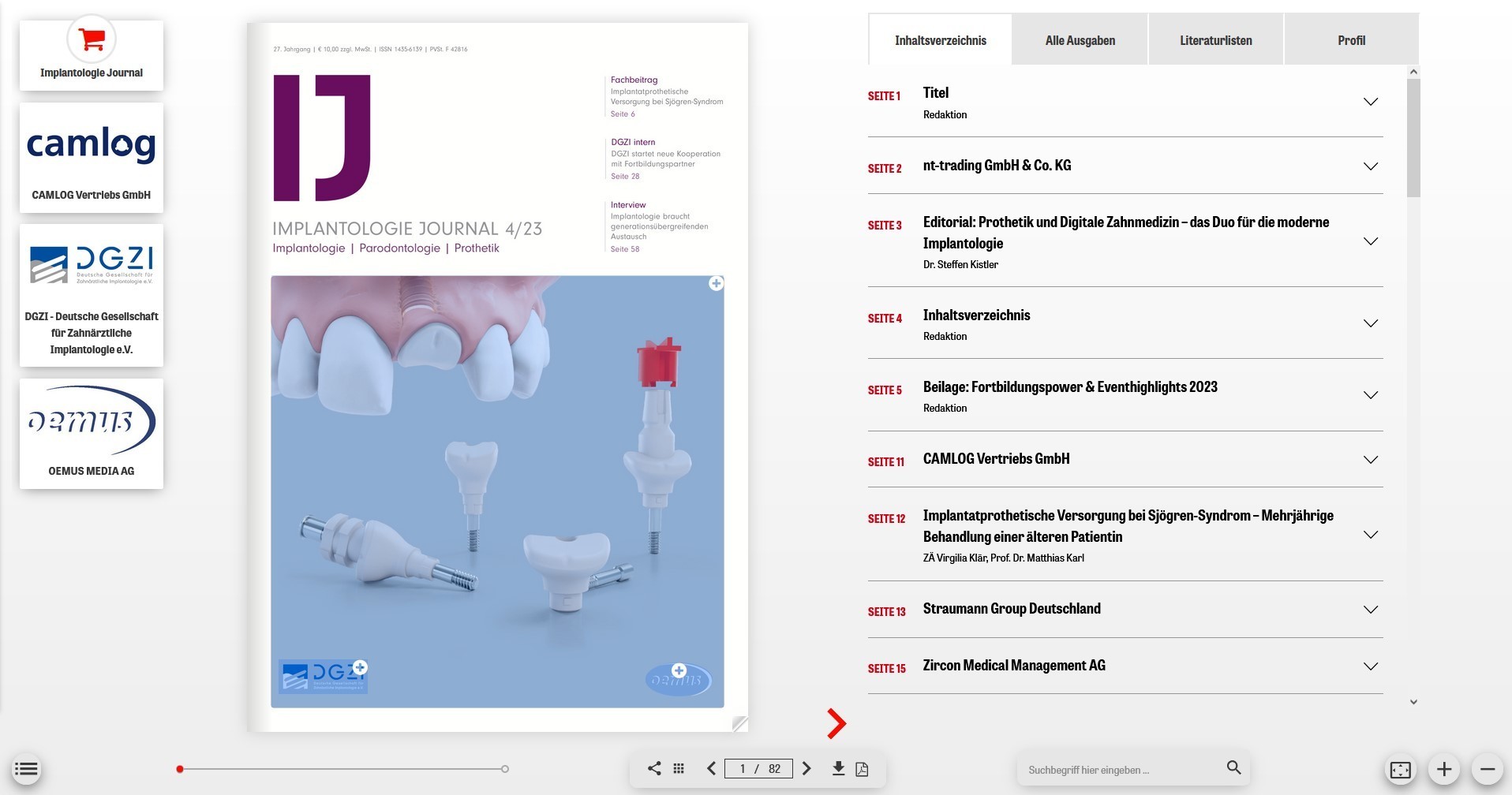The height and width of the screenshot is (795, 1512).
Task: Click the contents list scrollbar thumb
Action: pyautogui.click(x=1413, y=137)
